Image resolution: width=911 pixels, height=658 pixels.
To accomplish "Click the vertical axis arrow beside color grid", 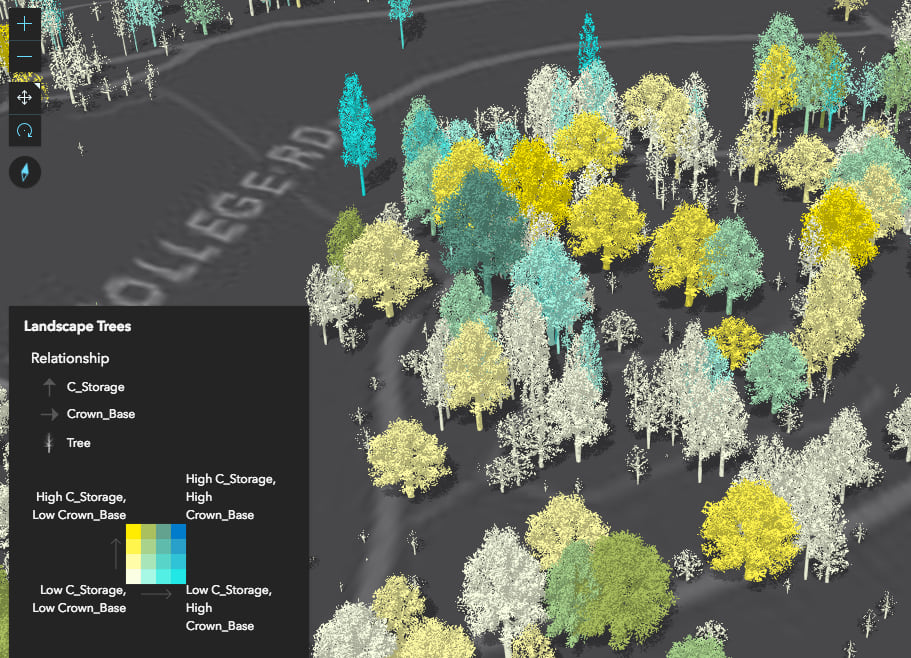I will 116,553.
